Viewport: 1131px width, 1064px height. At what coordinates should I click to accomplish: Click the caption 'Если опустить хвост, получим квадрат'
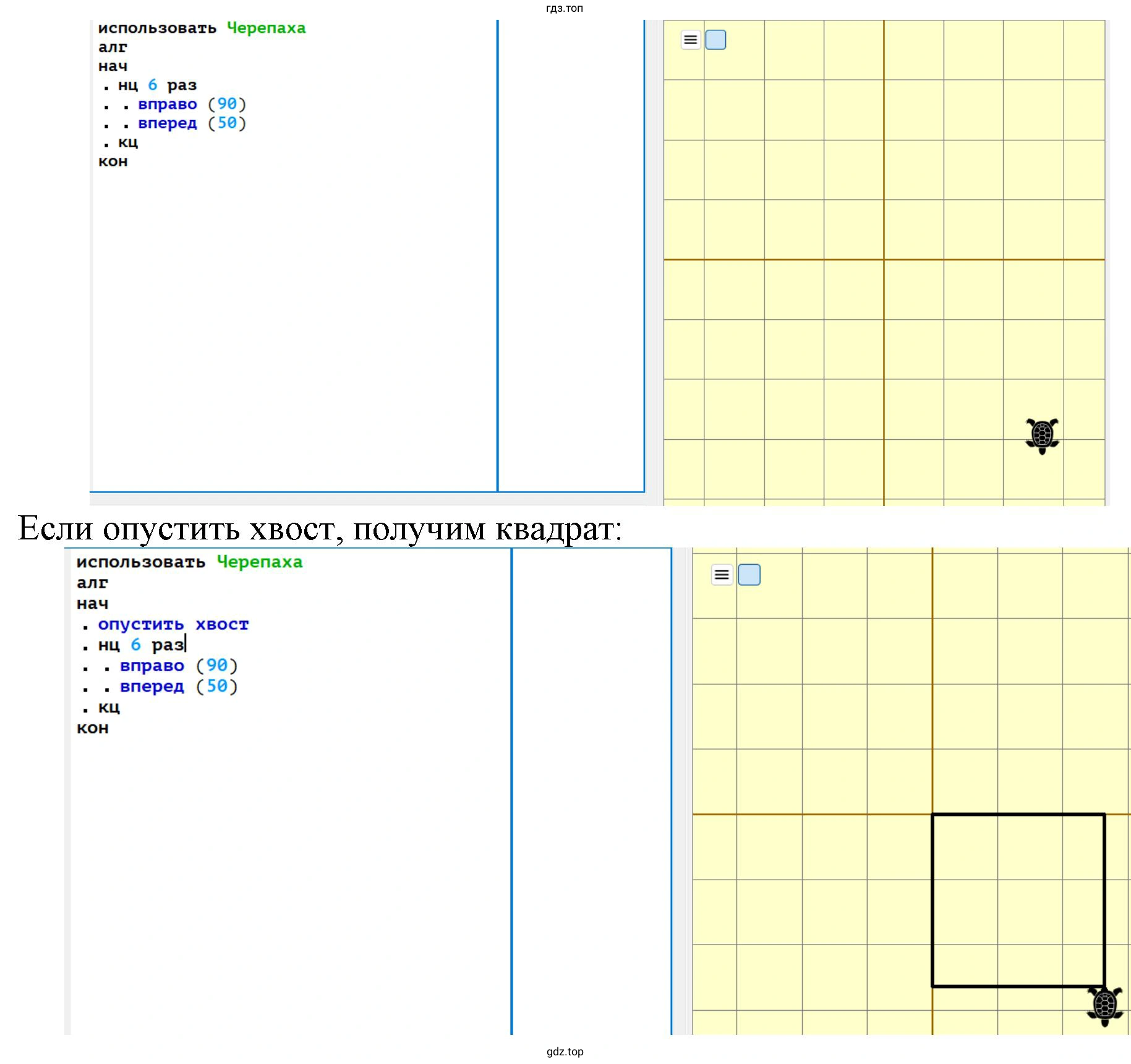pos(320,528)
